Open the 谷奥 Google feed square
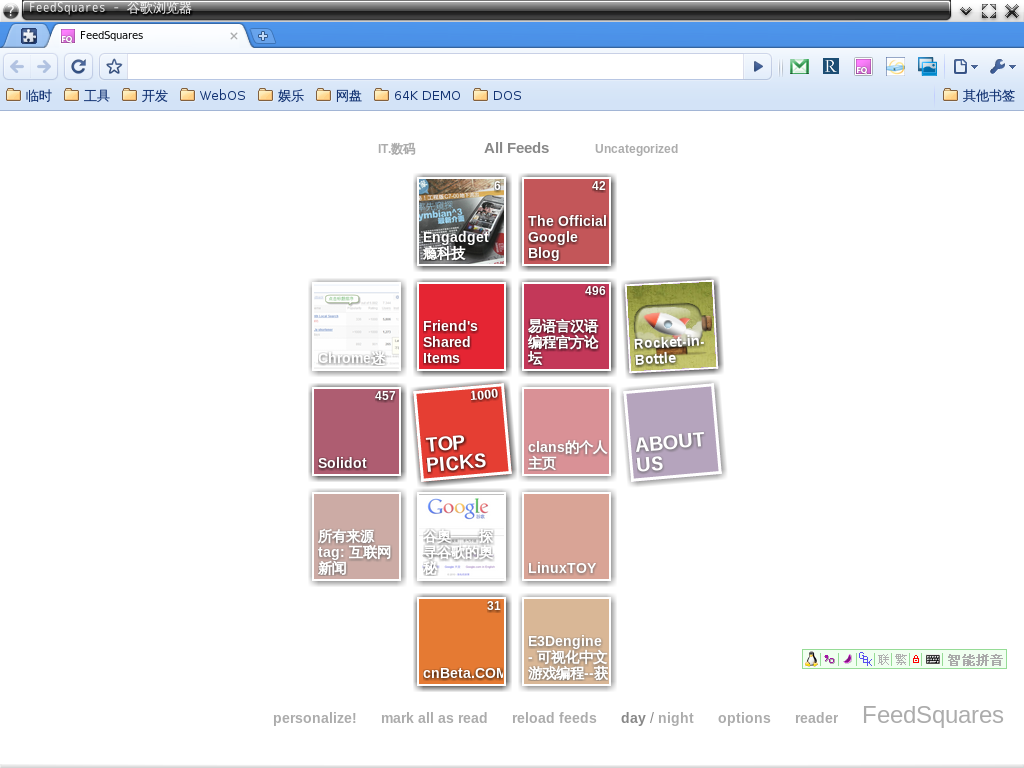The height and width of the screenshot is (768, 1024). pos(461,537)
